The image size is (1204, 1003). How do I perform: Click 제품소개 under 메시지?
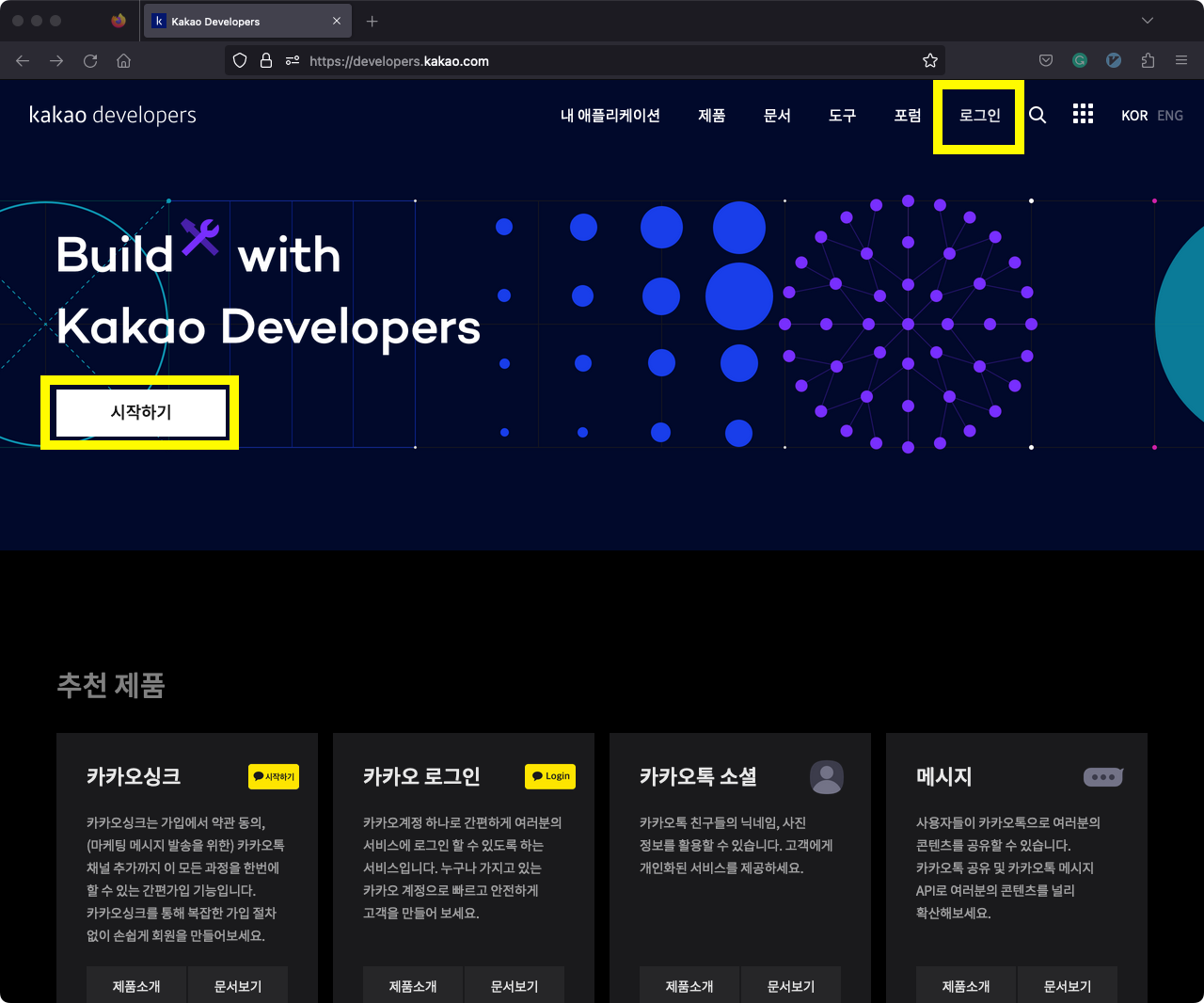[966, 985]
